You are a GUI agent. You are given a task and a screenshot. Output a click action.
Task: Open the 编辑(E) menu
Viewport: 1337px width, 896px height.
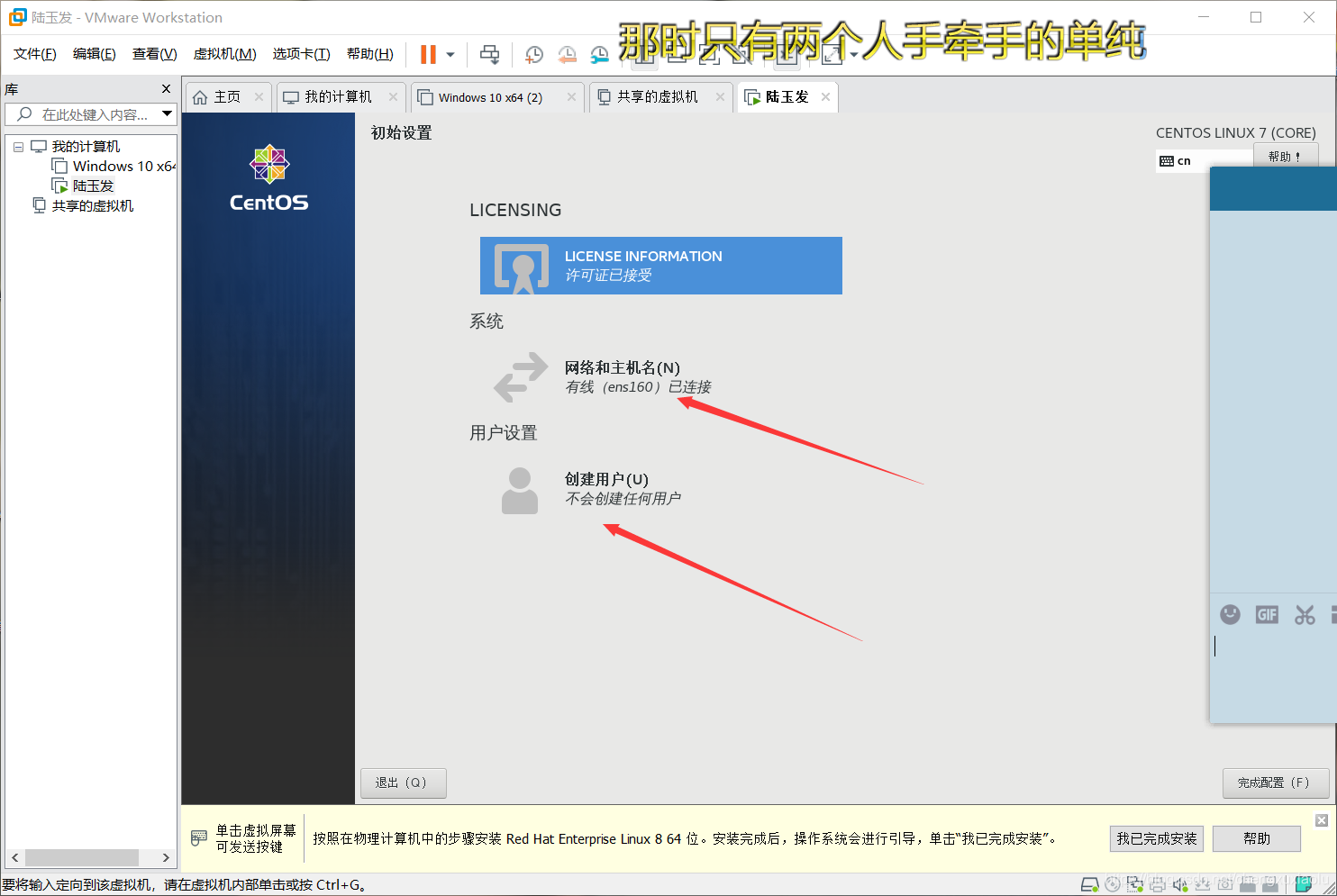point(95,54)
